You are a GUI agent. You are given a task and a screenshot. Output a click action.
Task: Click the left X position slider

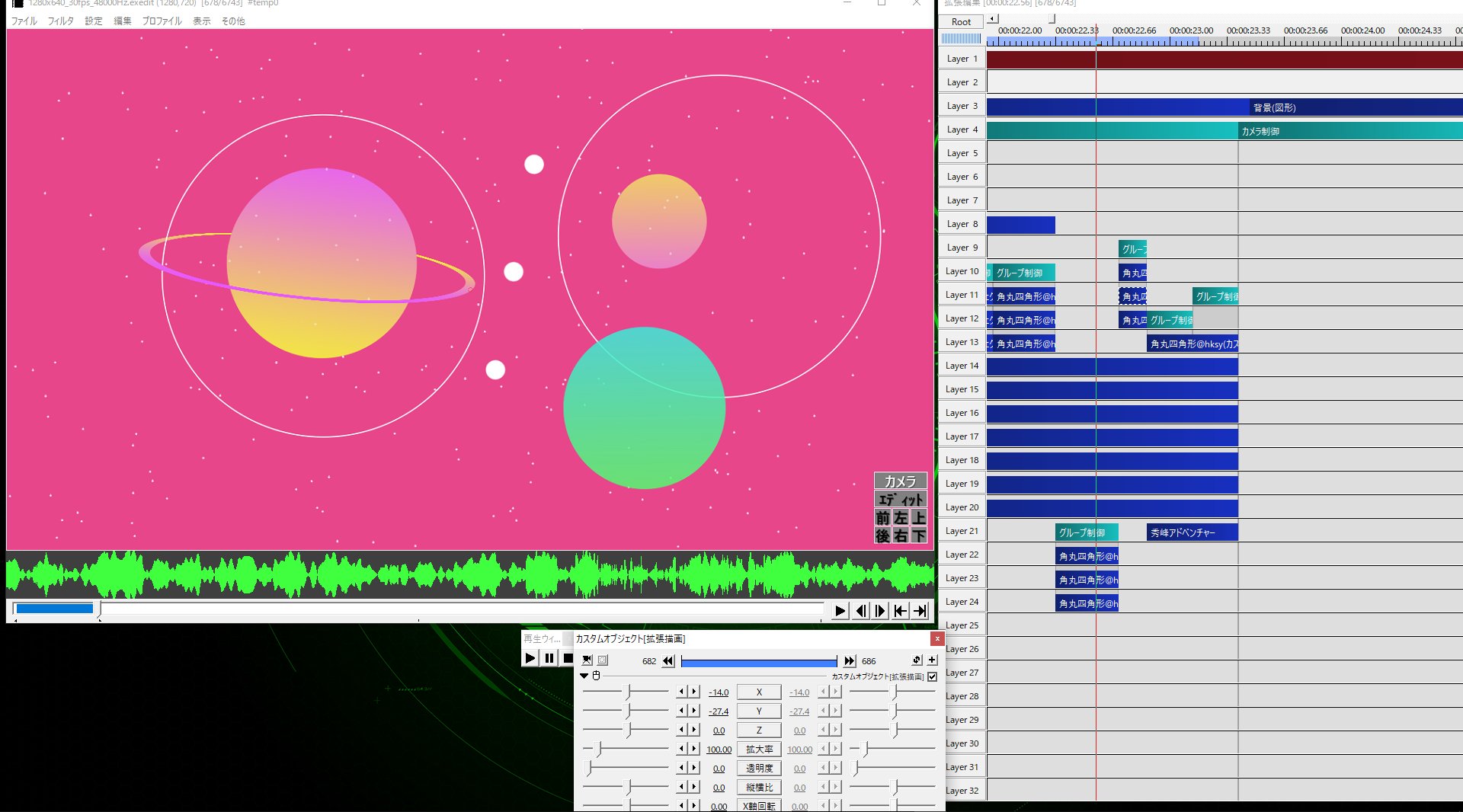626,692
